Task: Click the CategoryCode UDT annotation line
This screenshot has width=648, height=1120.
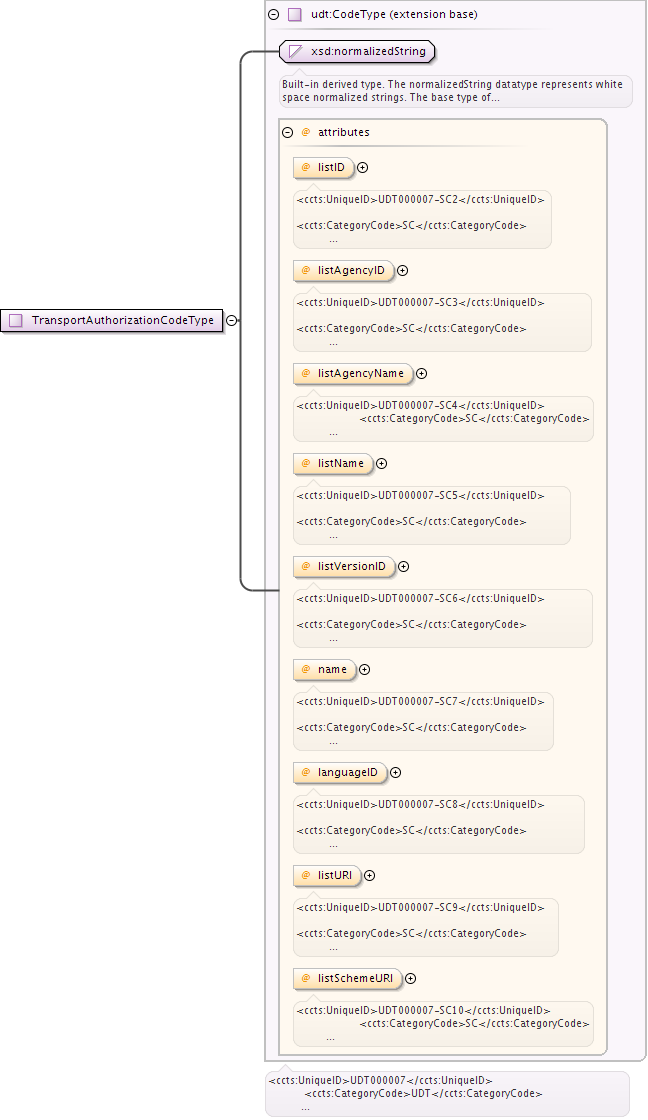Action: point(424,1094)
